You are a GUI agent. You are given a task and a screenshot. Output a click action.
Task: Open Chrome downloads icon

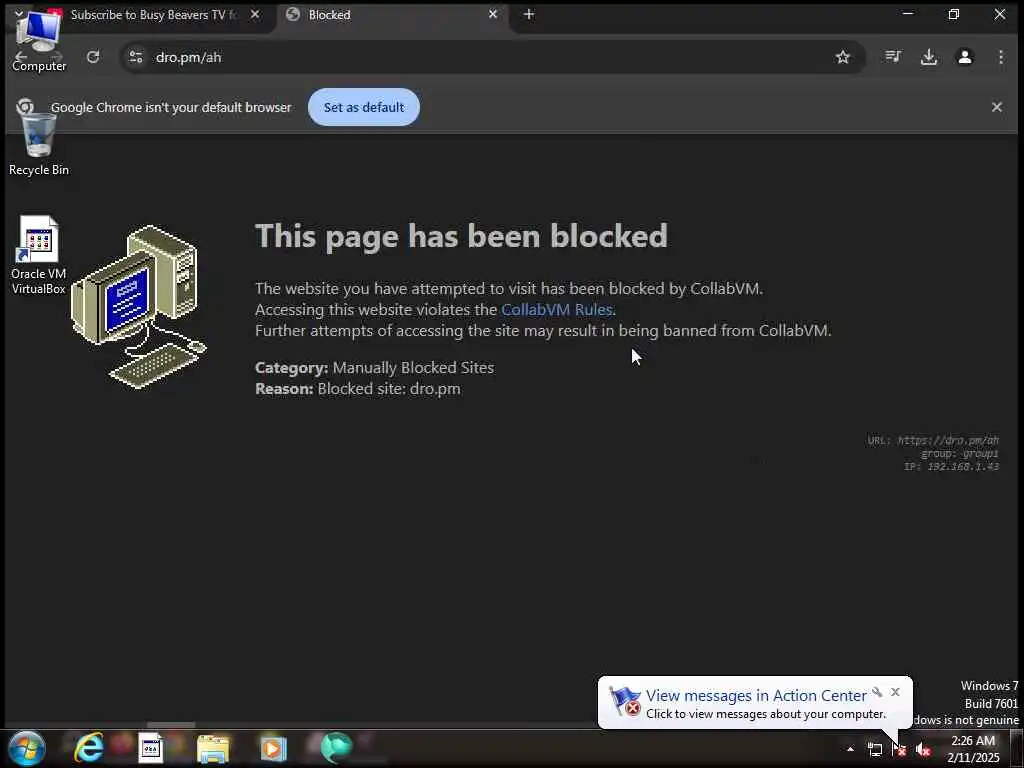pos(929,57)
